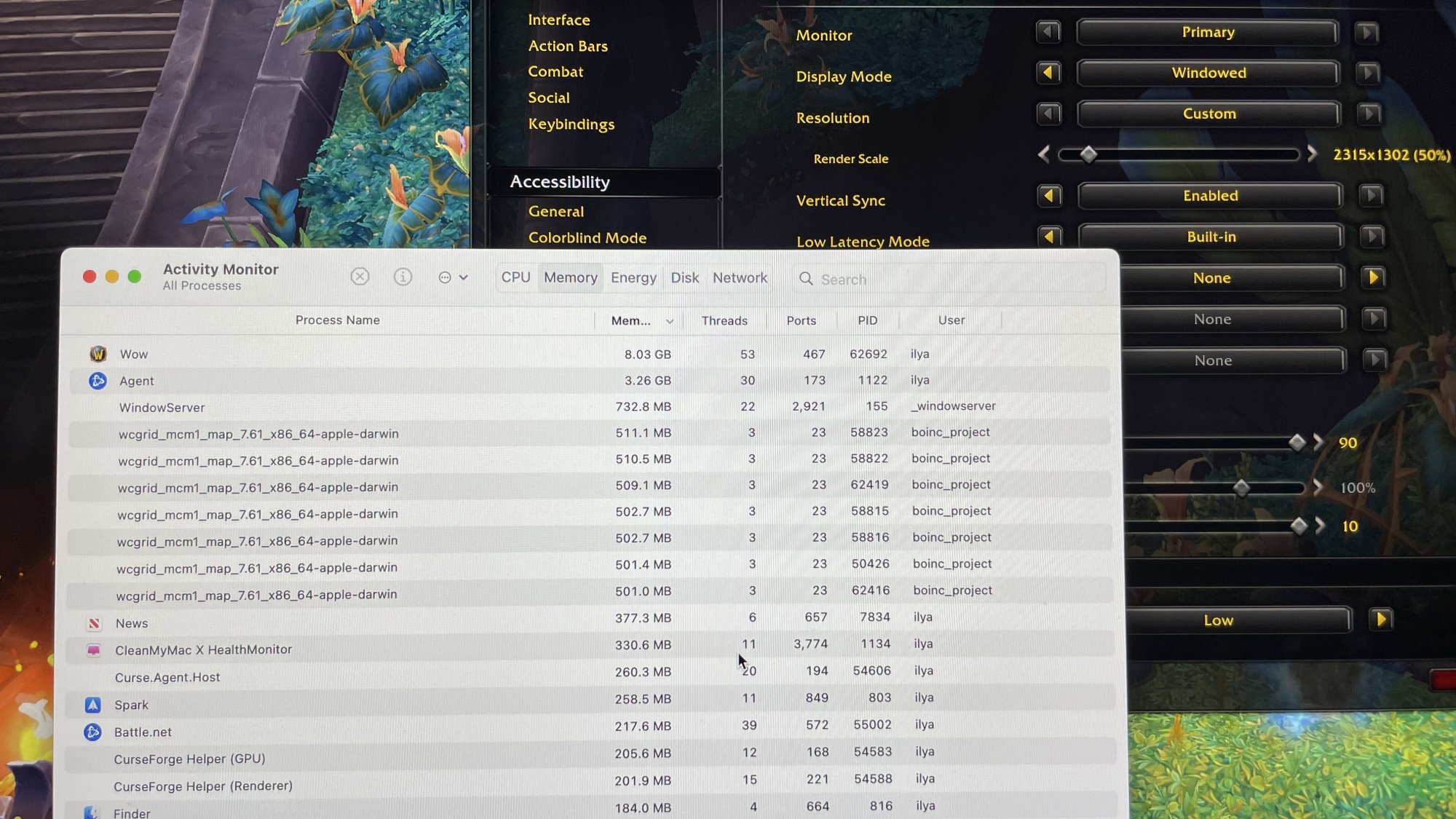Click the Render Scale slider handle
The image size is (1456, 819).
pos(1088,154)
